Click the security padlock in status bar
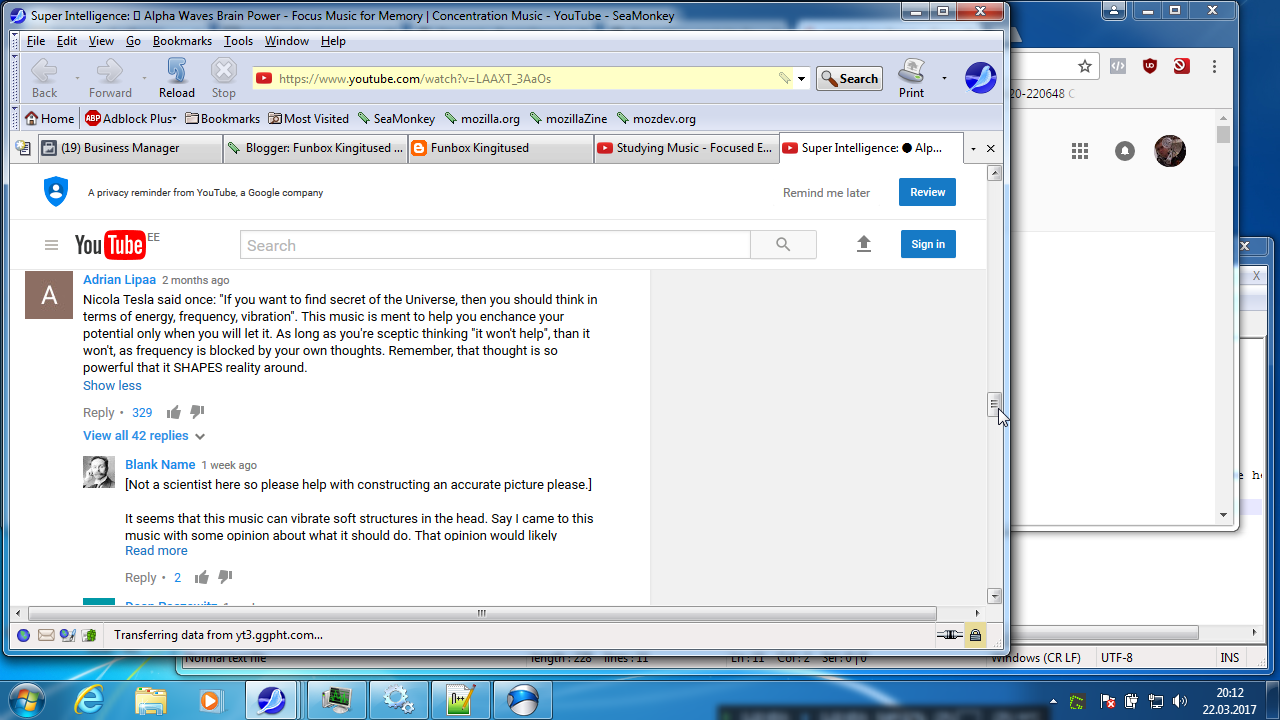The image size is (1280, 720). [975, 635]
